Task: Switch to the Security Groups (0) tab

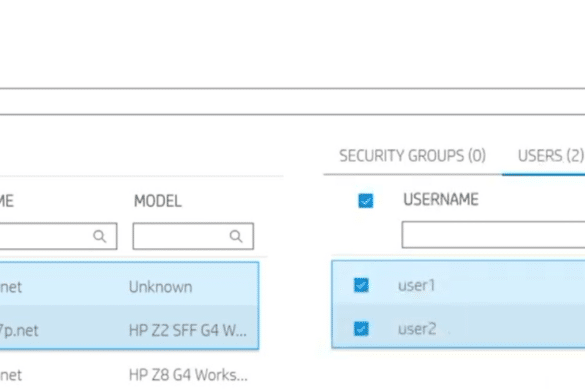Action: (x=412, y=156)
